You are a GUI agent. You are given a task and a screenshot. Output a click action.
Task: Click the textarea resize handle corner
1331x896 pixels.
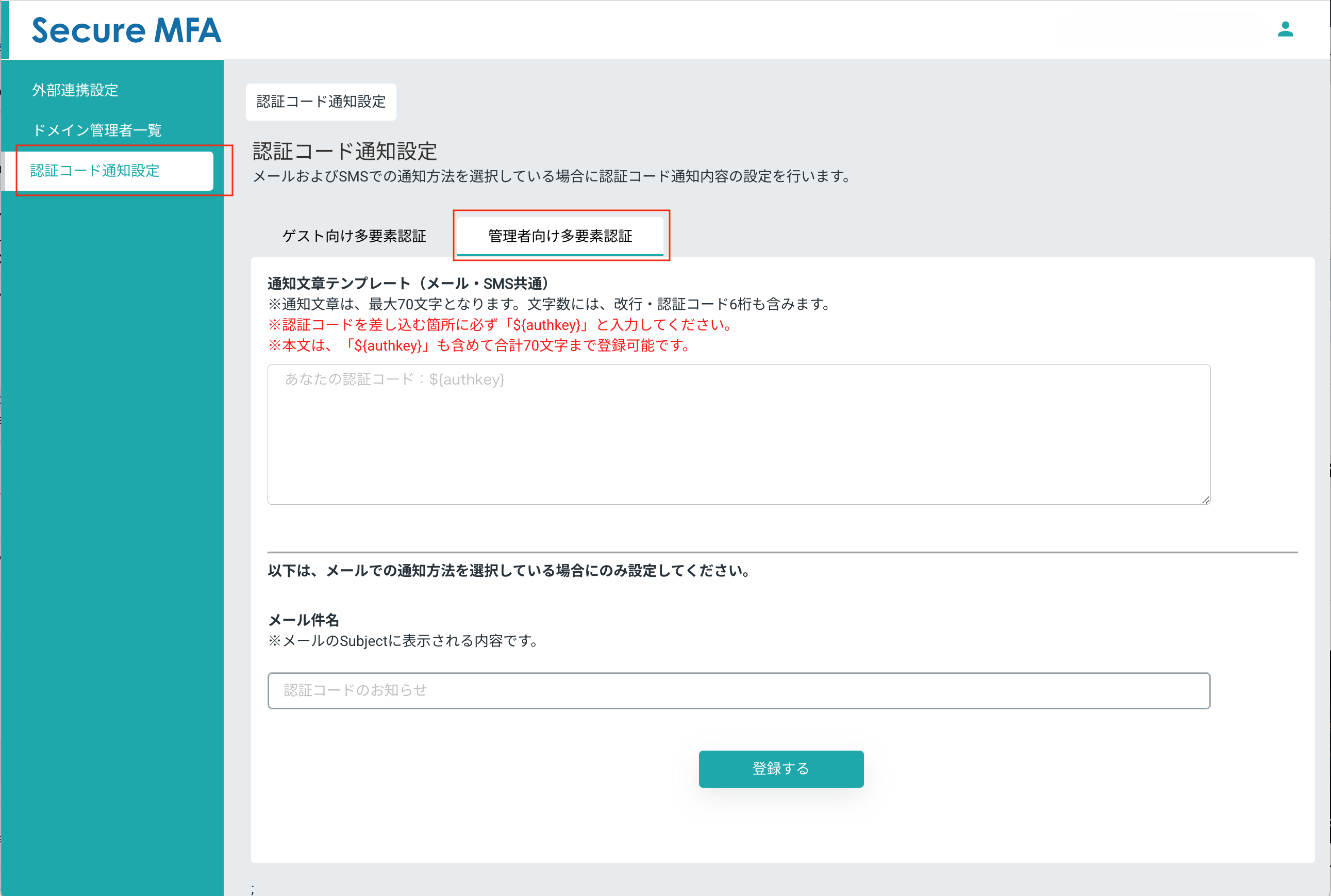[x=1205, y=500]
